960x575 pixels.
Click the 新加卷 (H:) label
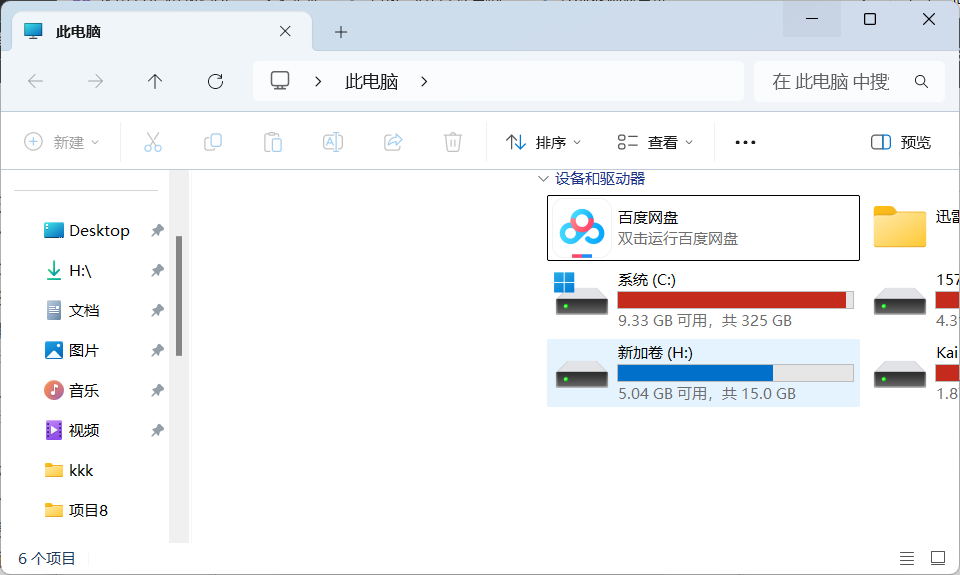click(x=655, y=353)
